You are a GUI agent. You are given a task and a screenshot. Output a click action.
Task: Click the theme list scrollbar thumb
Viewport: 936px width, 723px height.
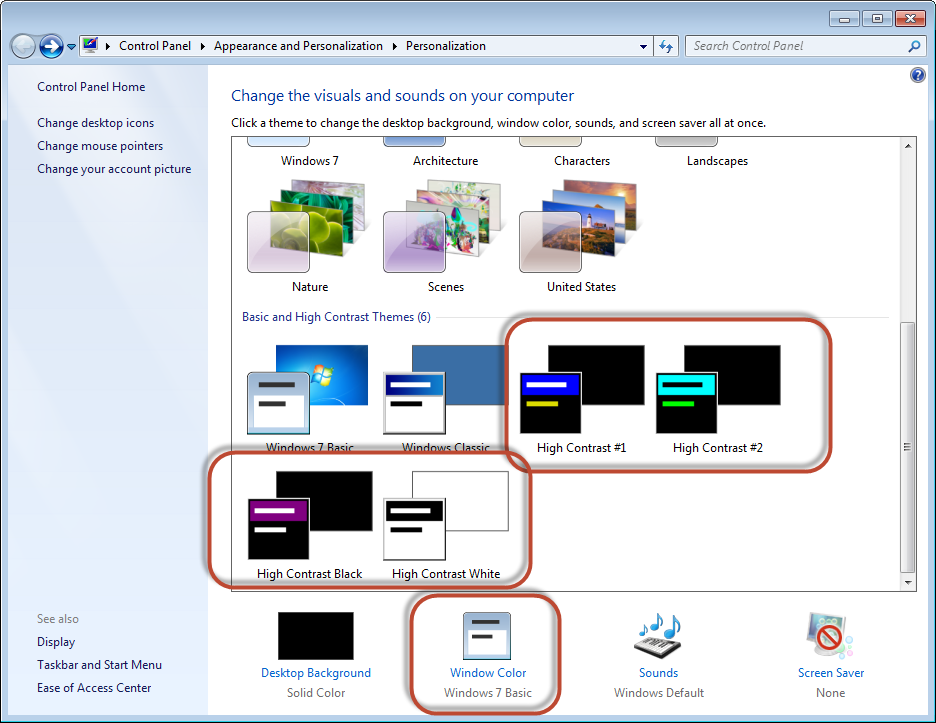[908, 447]
